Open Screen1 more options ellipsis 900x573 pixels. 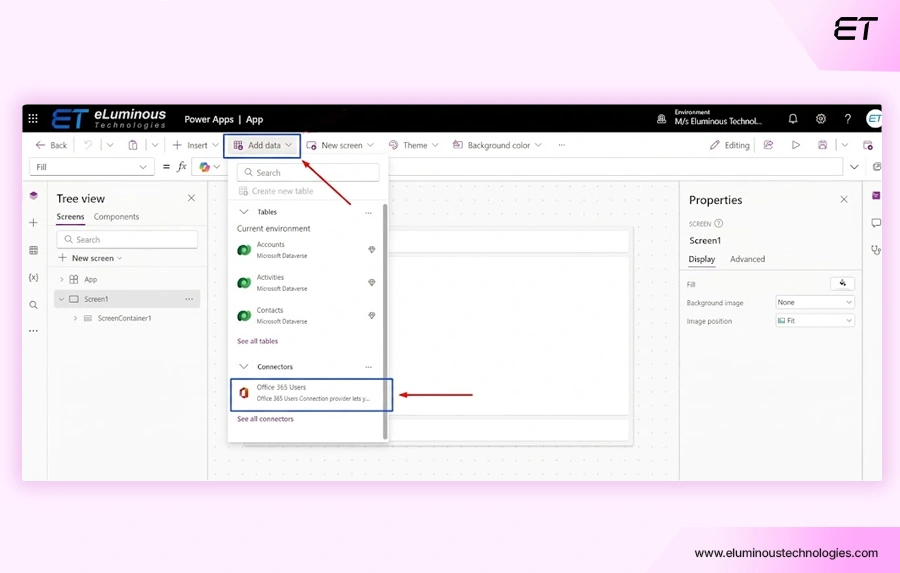pyautogui.click(x=189, y=299)
